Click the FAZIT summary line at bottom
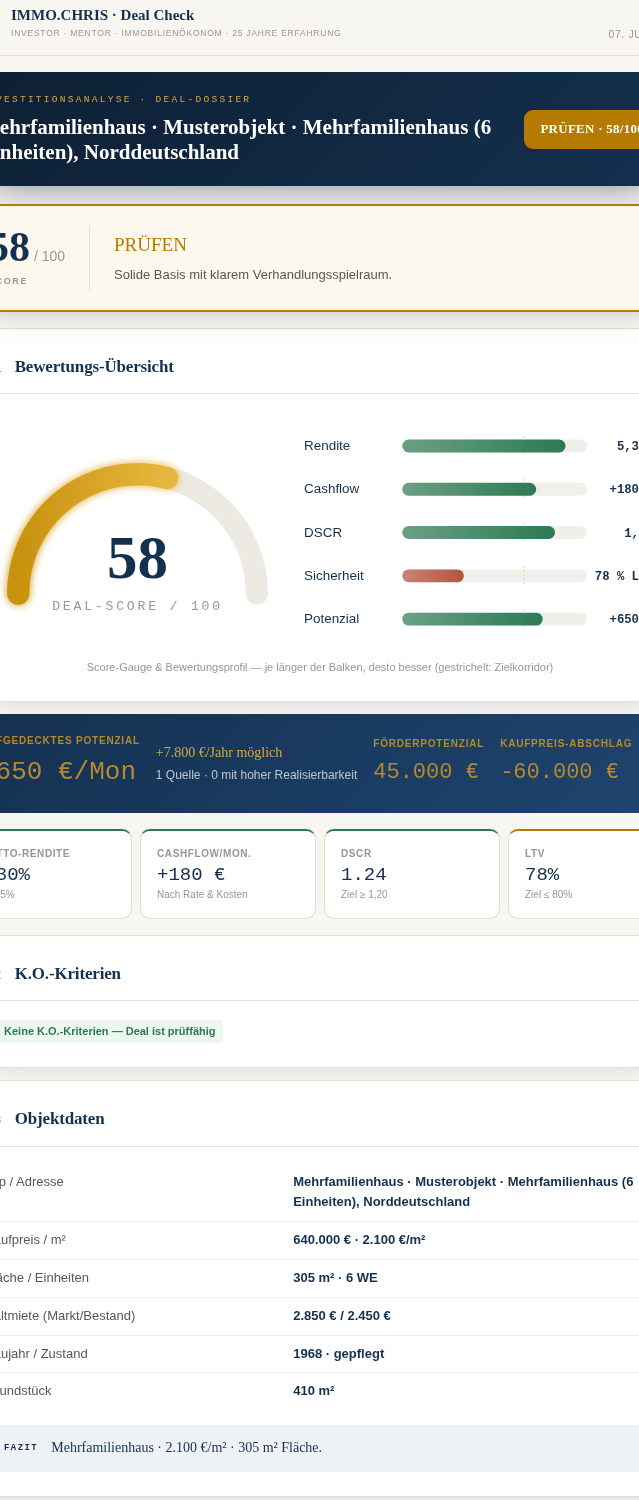 tap(320, 1448)
